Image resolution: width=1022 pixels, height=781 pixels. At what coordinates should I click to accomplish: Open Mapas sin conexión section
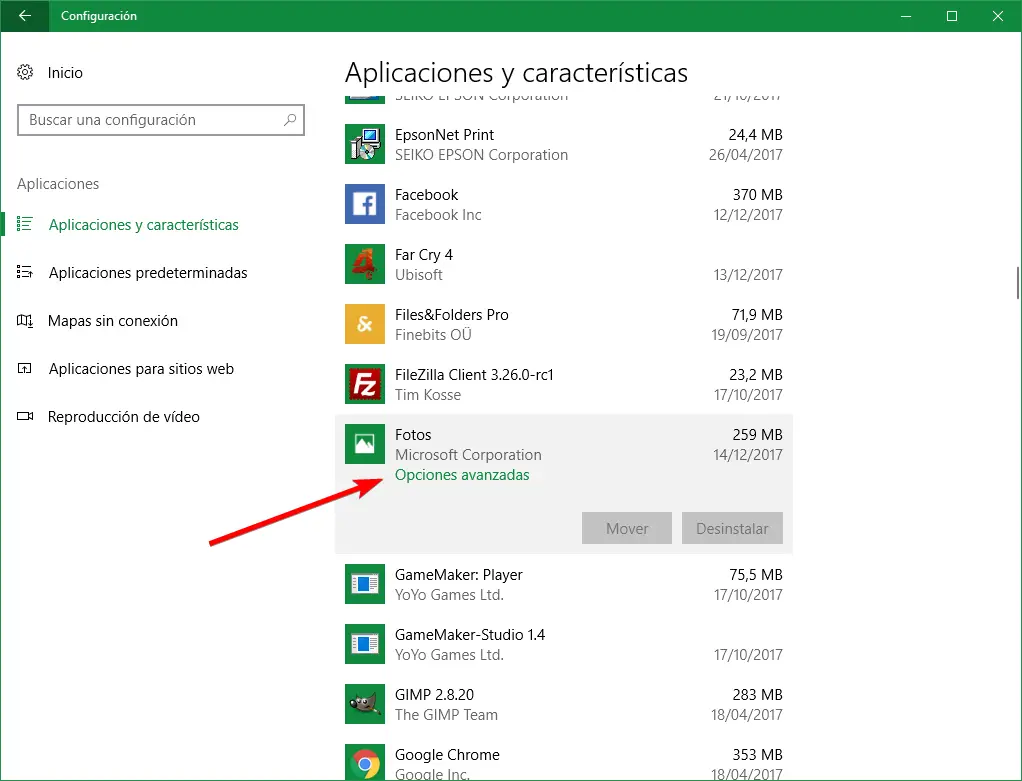[x=113, y=321]
